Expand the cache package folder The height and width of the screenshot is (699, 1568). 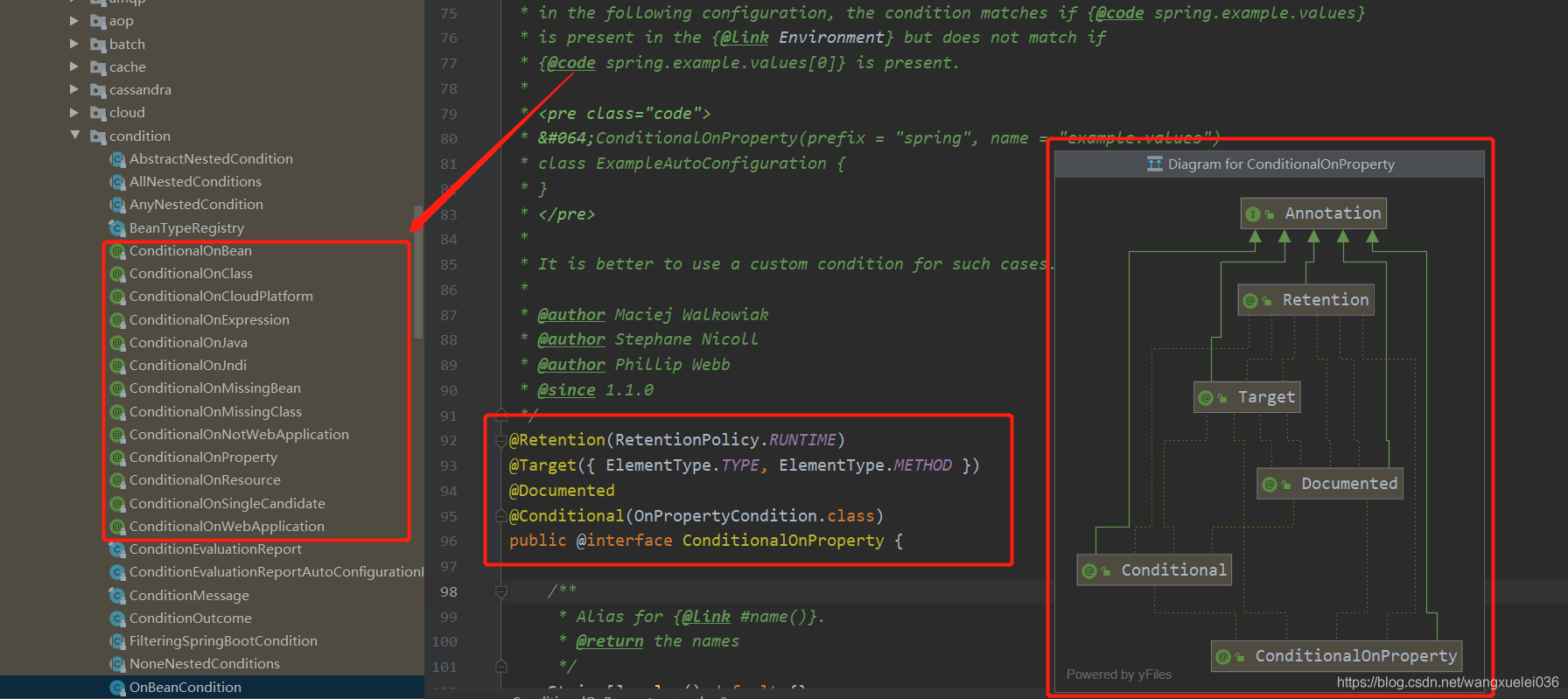(74, 66)
